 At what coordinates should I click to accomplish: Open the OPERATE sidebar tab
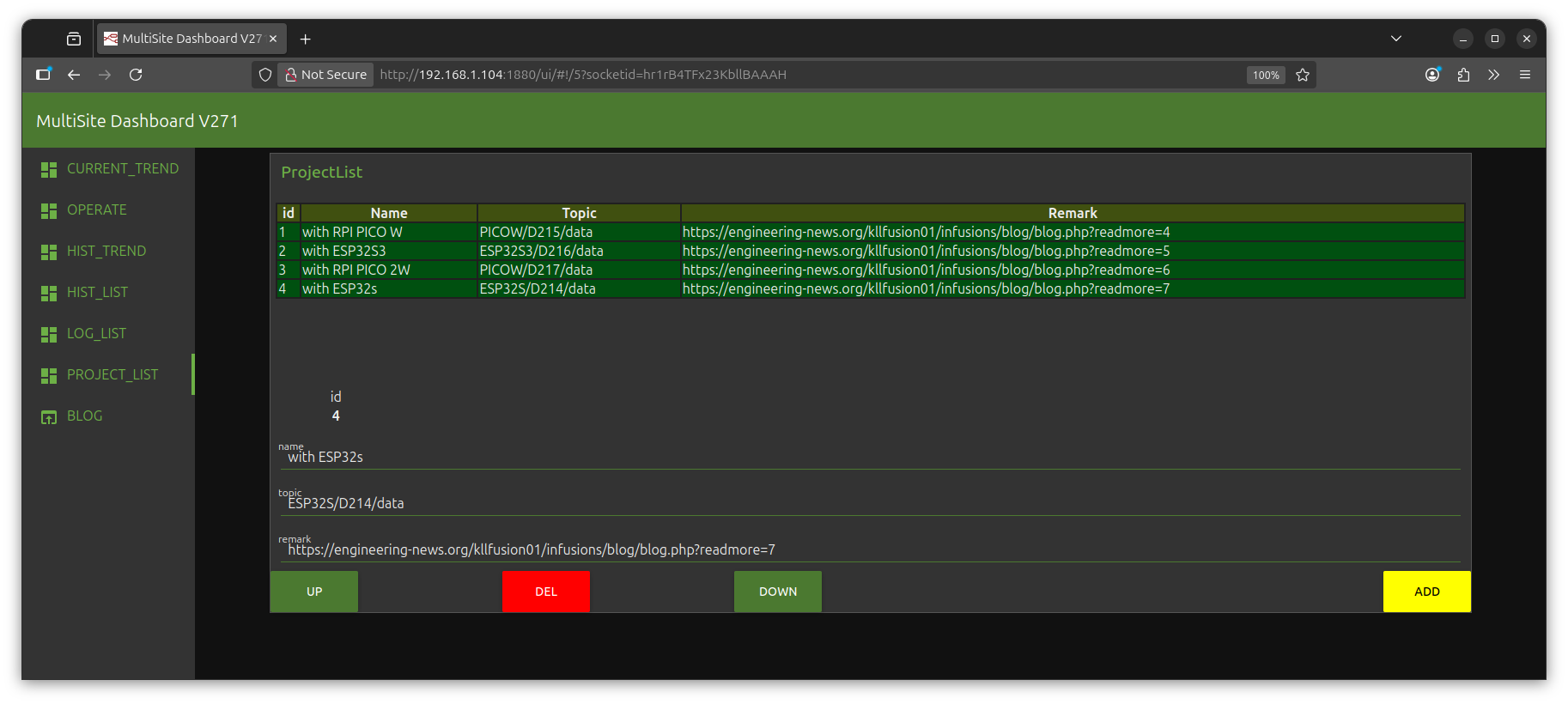coord(96,210)
